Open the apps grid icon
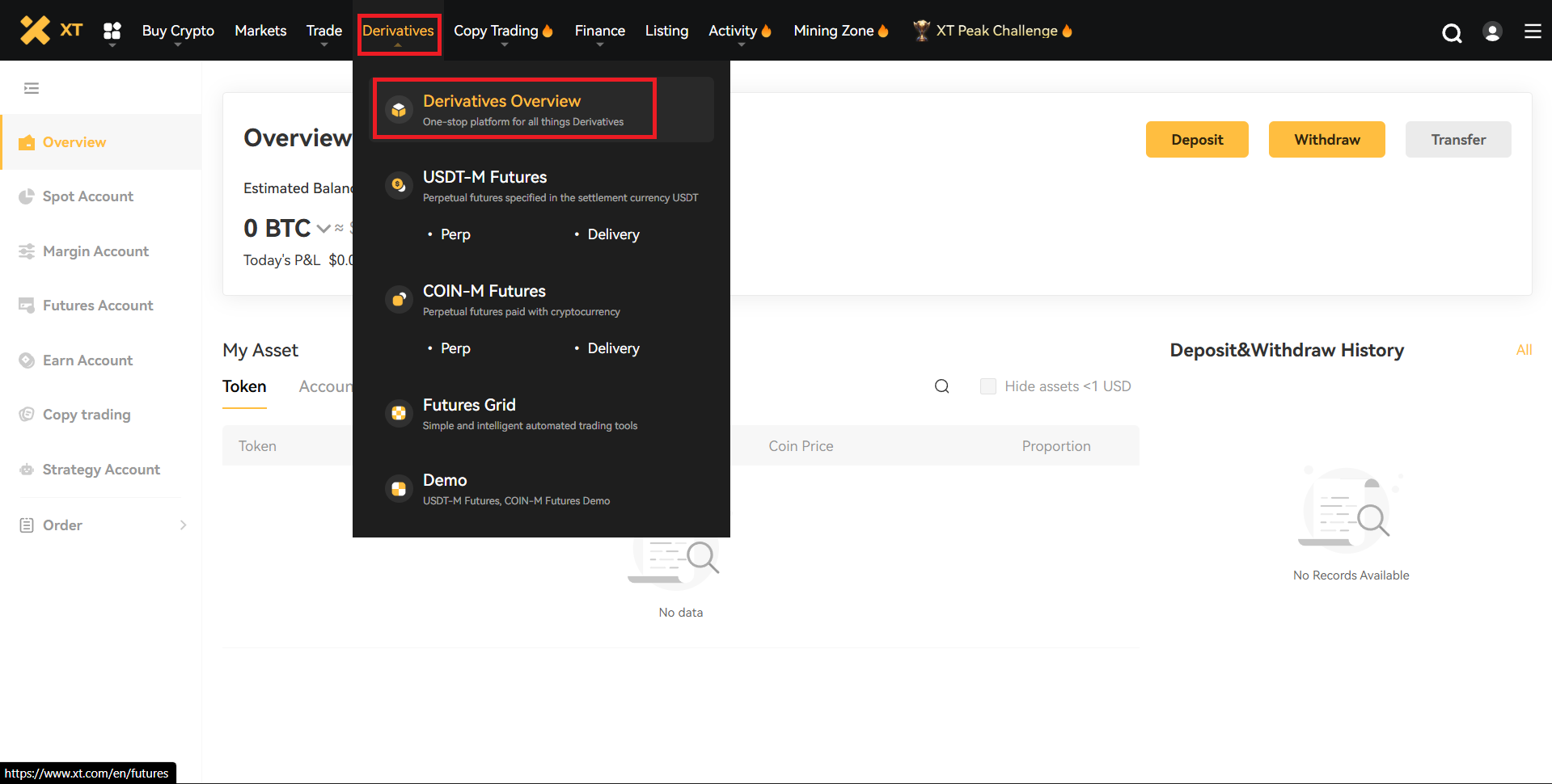 (x=112, y=31)
